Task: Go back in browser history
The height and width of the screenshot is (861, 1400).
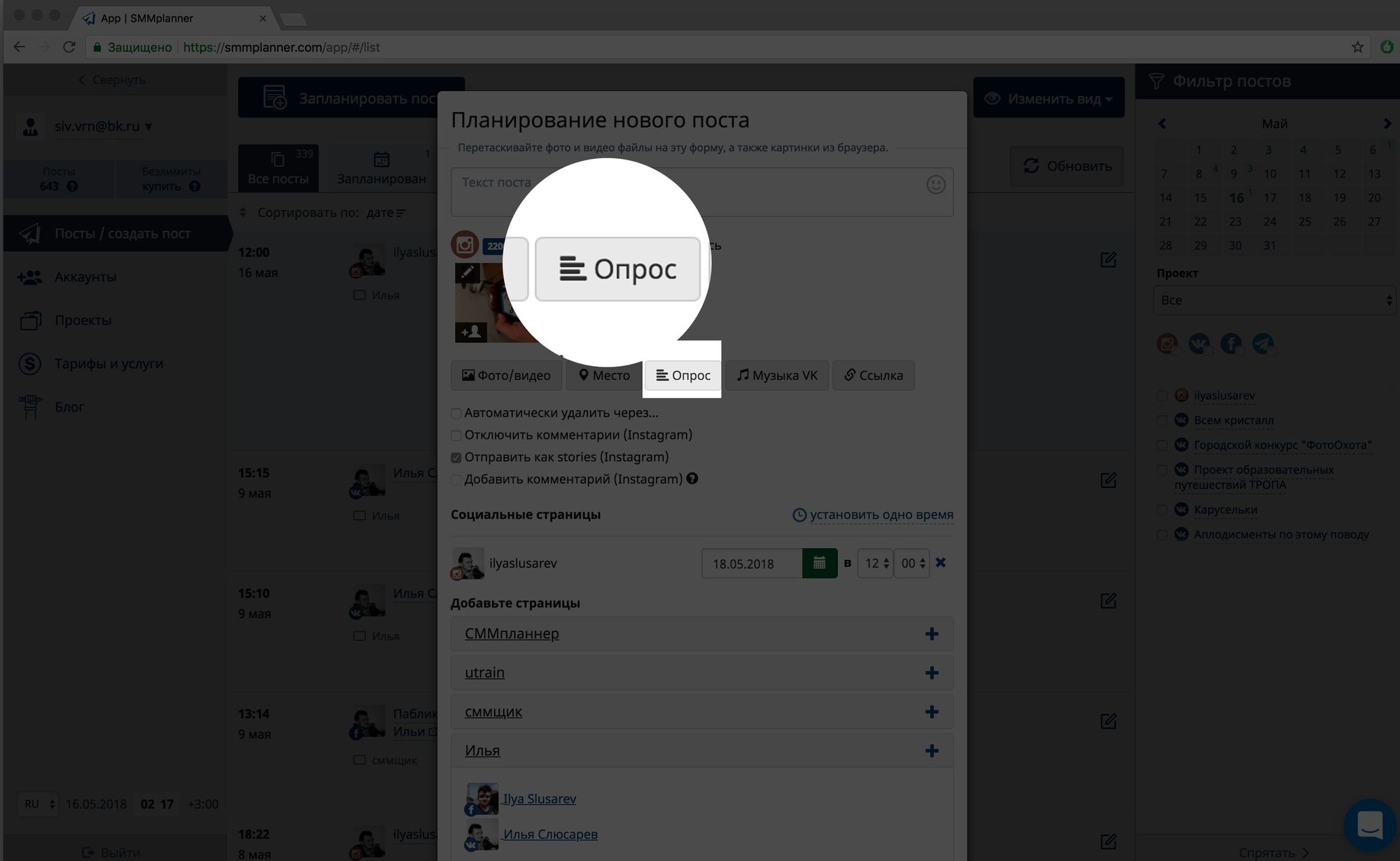Action: click(x=20, y=47)
